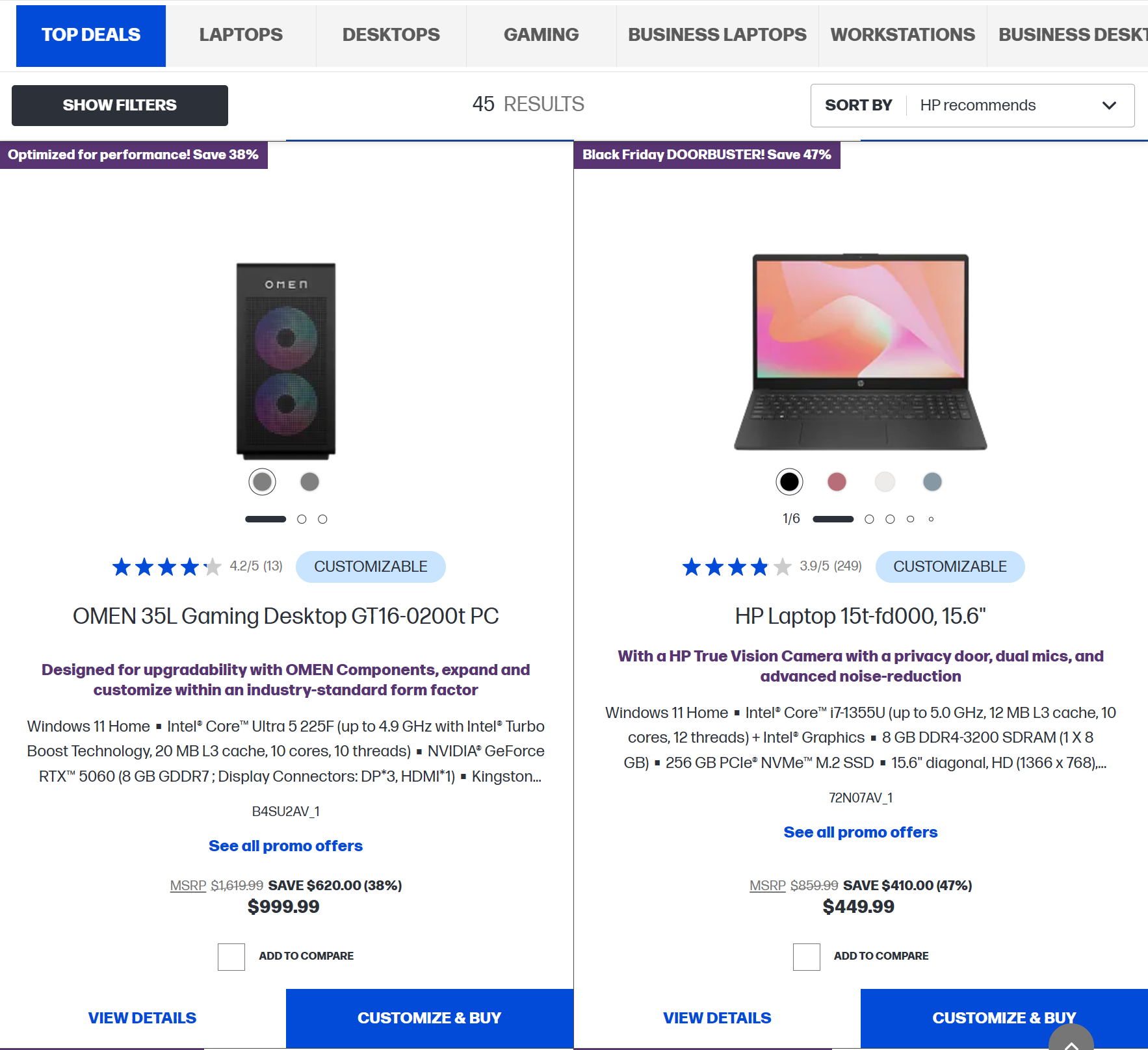Expand MSRP info for OMEN desktop
1148x1050 pixels.
coord(188,885)
